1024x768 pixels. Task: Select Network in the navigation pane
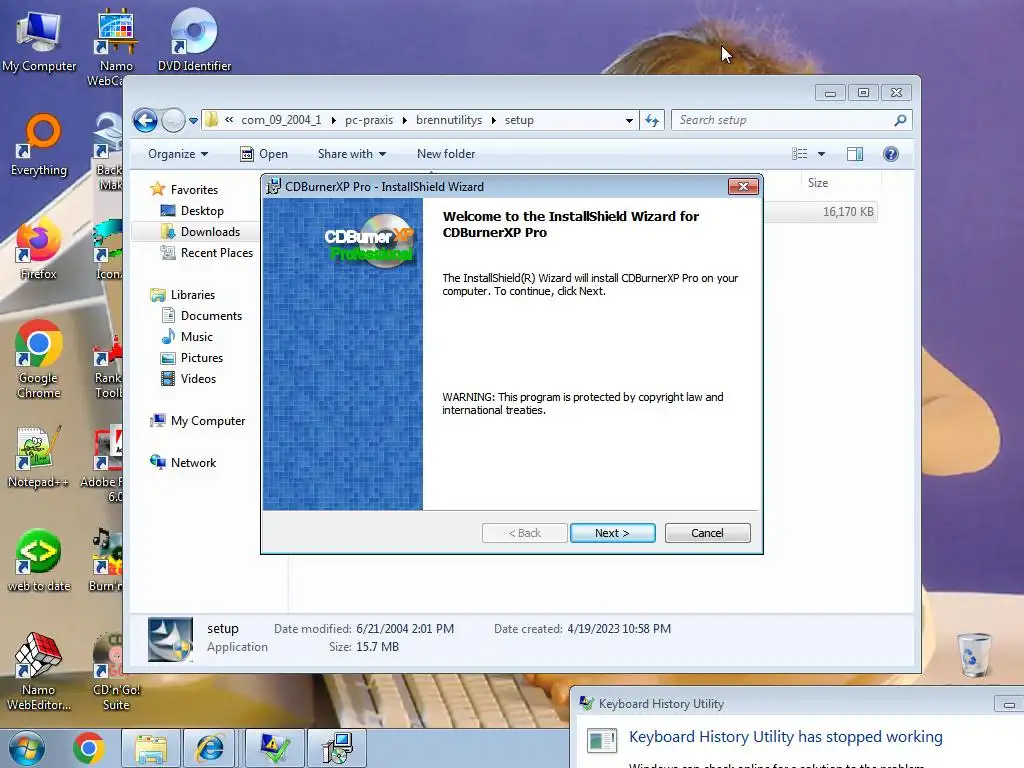click(x=193, y=463)
